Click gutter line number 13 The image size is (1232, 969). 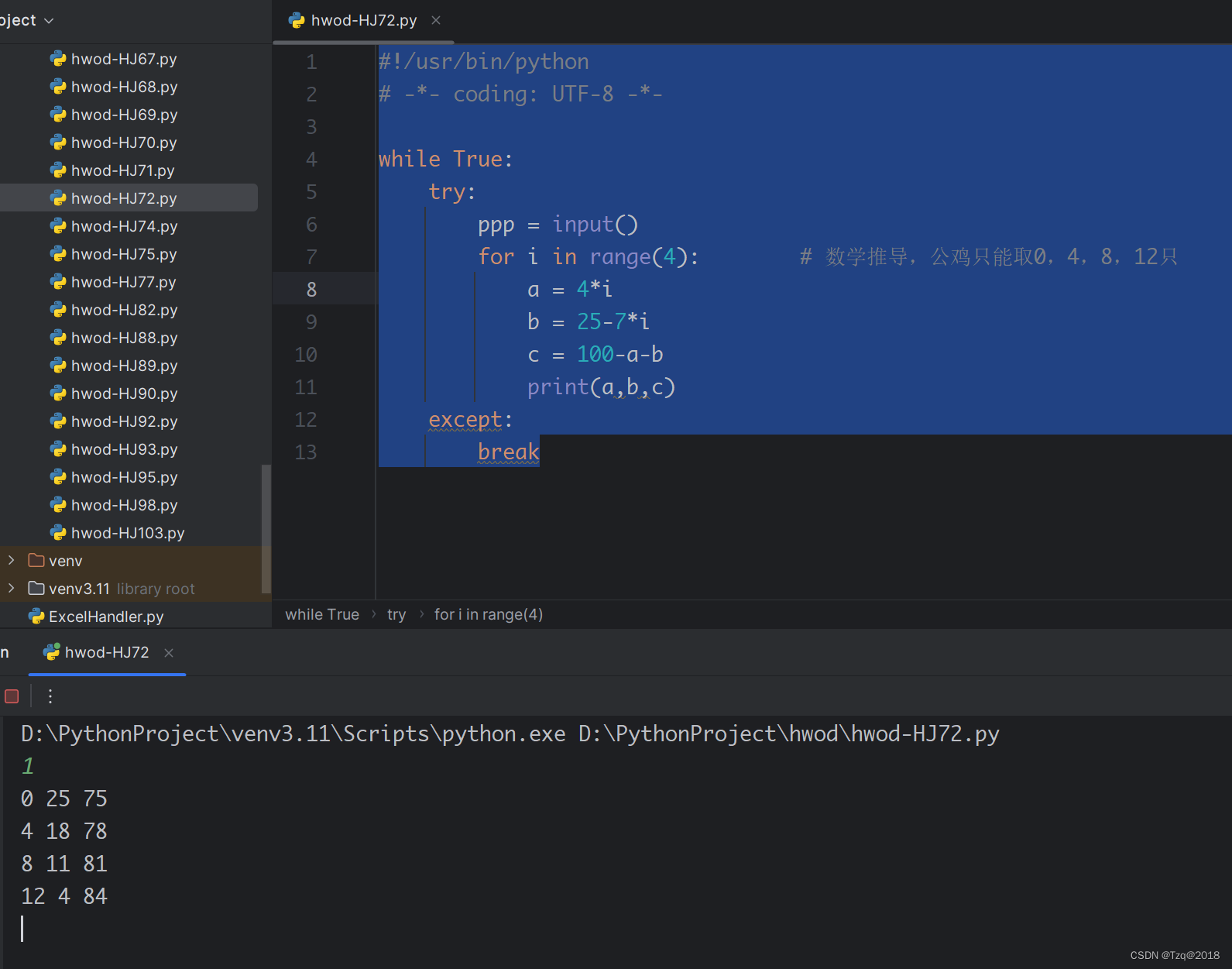point(306,452)
